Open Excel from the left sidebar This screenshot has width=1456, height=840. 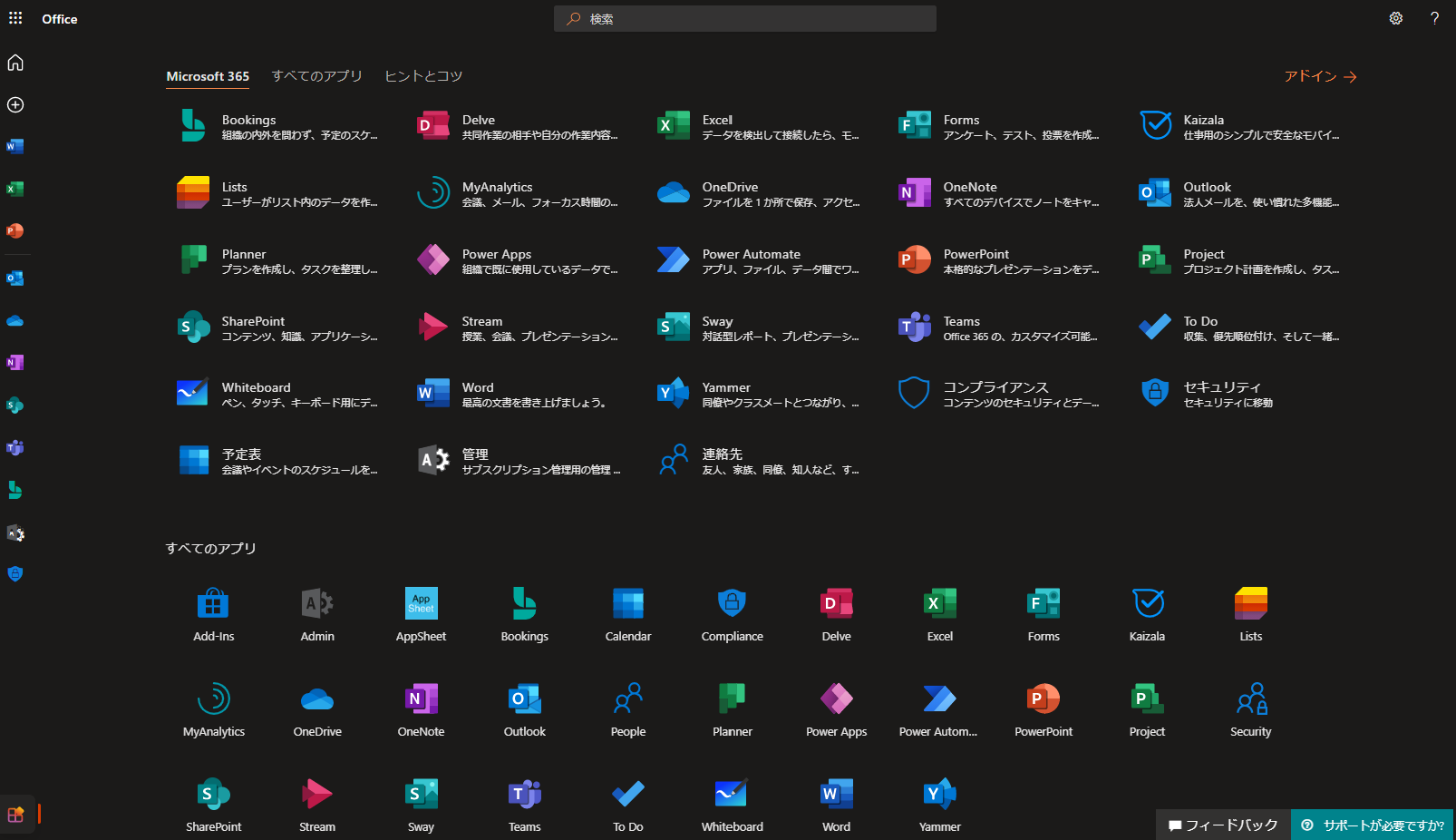[x=15, y=189]
